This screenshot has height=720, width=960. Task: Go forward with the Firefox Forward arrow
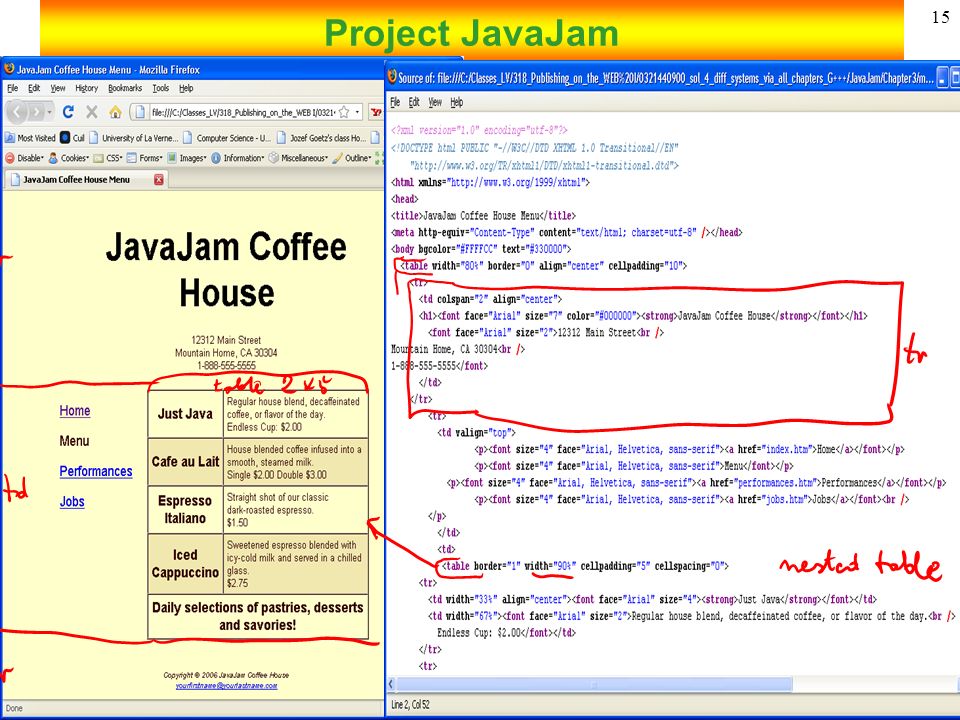pyautogui.click(x=36, y=112)
